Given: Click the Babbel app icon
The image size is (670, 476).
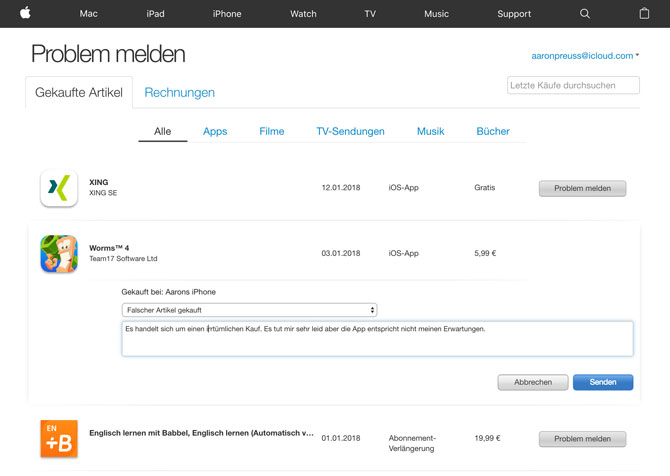Looking at the screenshot, I should click(x=59, y=439).
